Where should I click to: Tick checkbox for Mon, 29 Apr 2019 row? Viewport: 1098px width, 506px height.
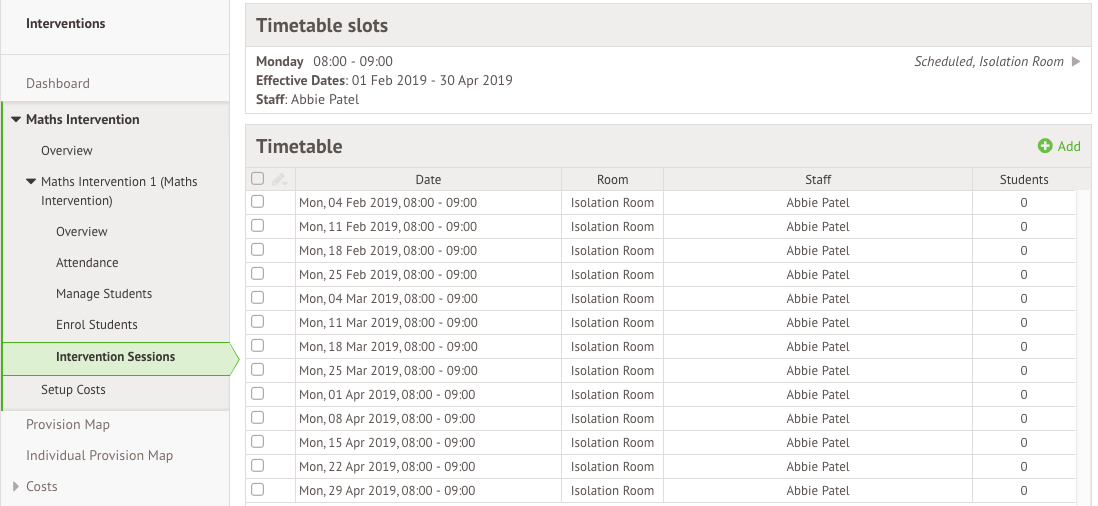point(258,490)
